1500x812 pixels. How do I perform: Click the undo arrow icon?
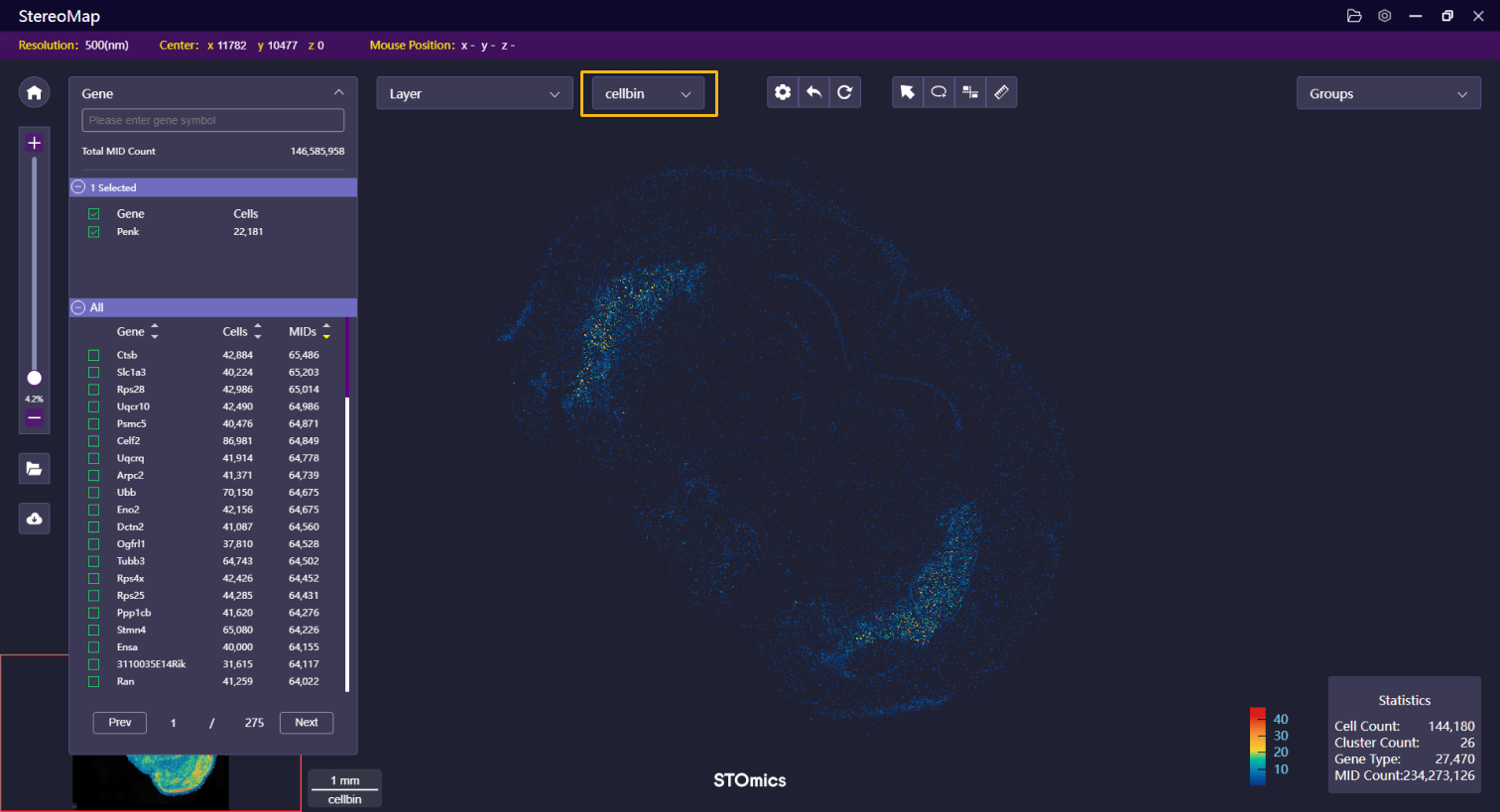[813, 92]
